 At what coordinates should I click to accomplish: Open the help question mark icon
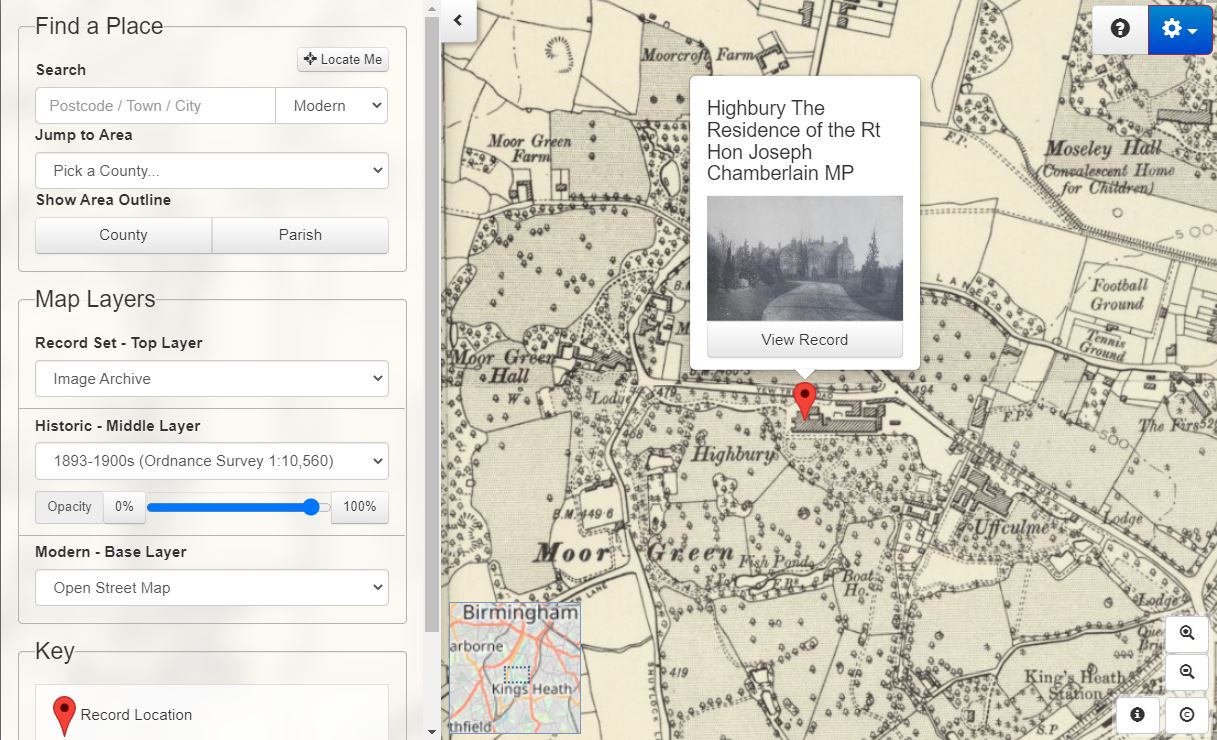point(1120,29)
